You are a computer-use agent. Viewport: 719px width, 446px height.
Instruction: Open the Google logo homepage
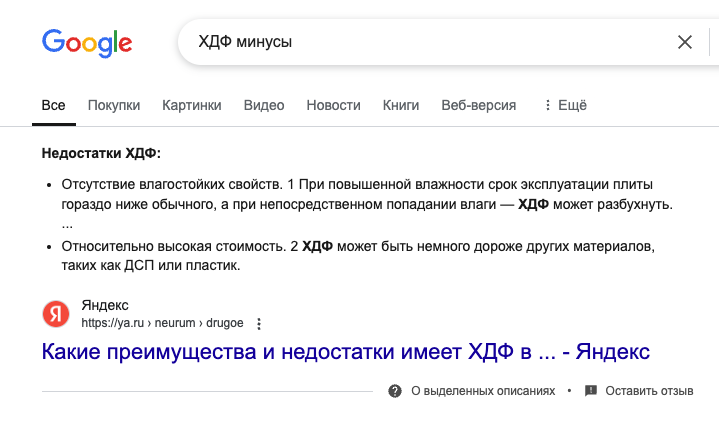87,43
